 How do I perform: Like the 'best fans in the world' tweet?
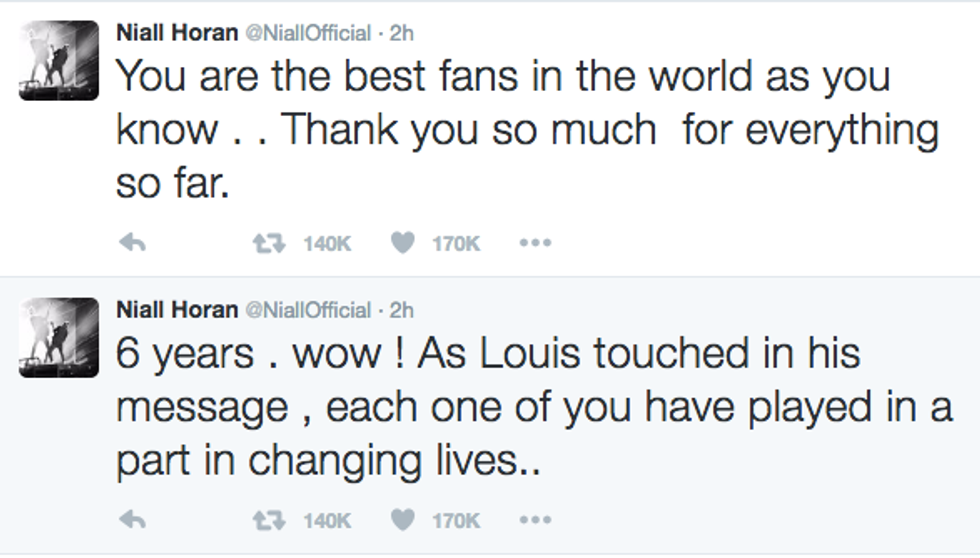[x=403, y=243]
